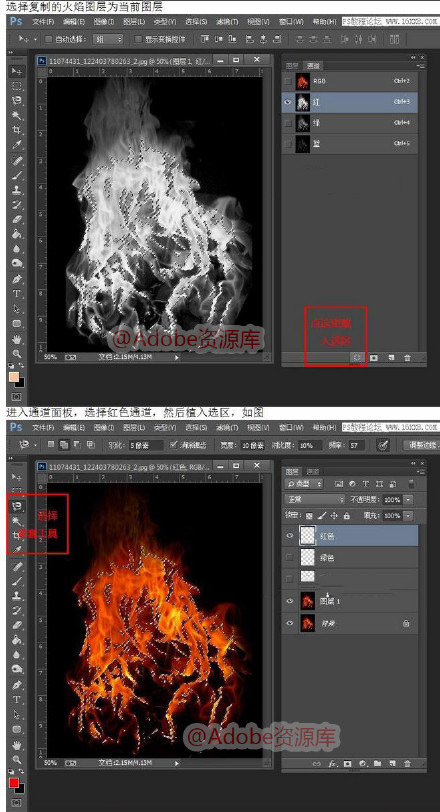Click save selection as channel icon
This screenshot has height=812, width=440.
click(x=374, y=357)
